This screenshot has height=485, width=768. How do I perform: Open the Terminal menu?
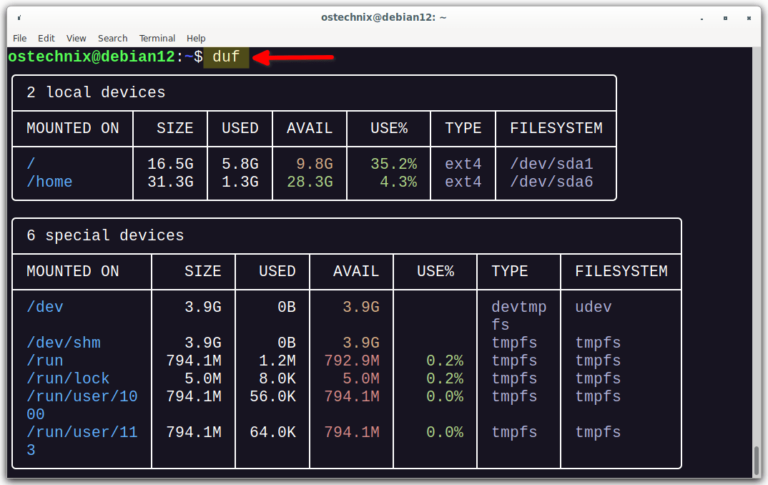click(x=157, y=38)
